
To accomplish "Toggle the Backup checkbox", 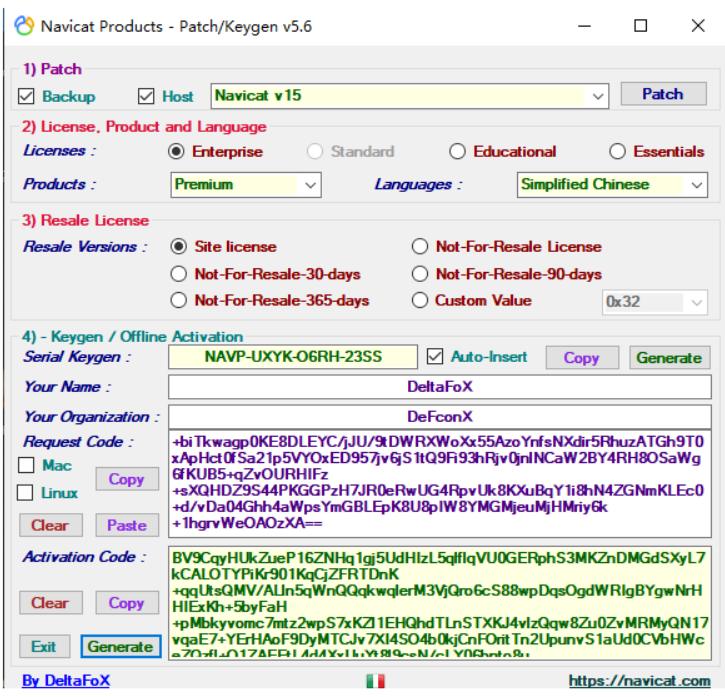I will (x=26, y=96).
